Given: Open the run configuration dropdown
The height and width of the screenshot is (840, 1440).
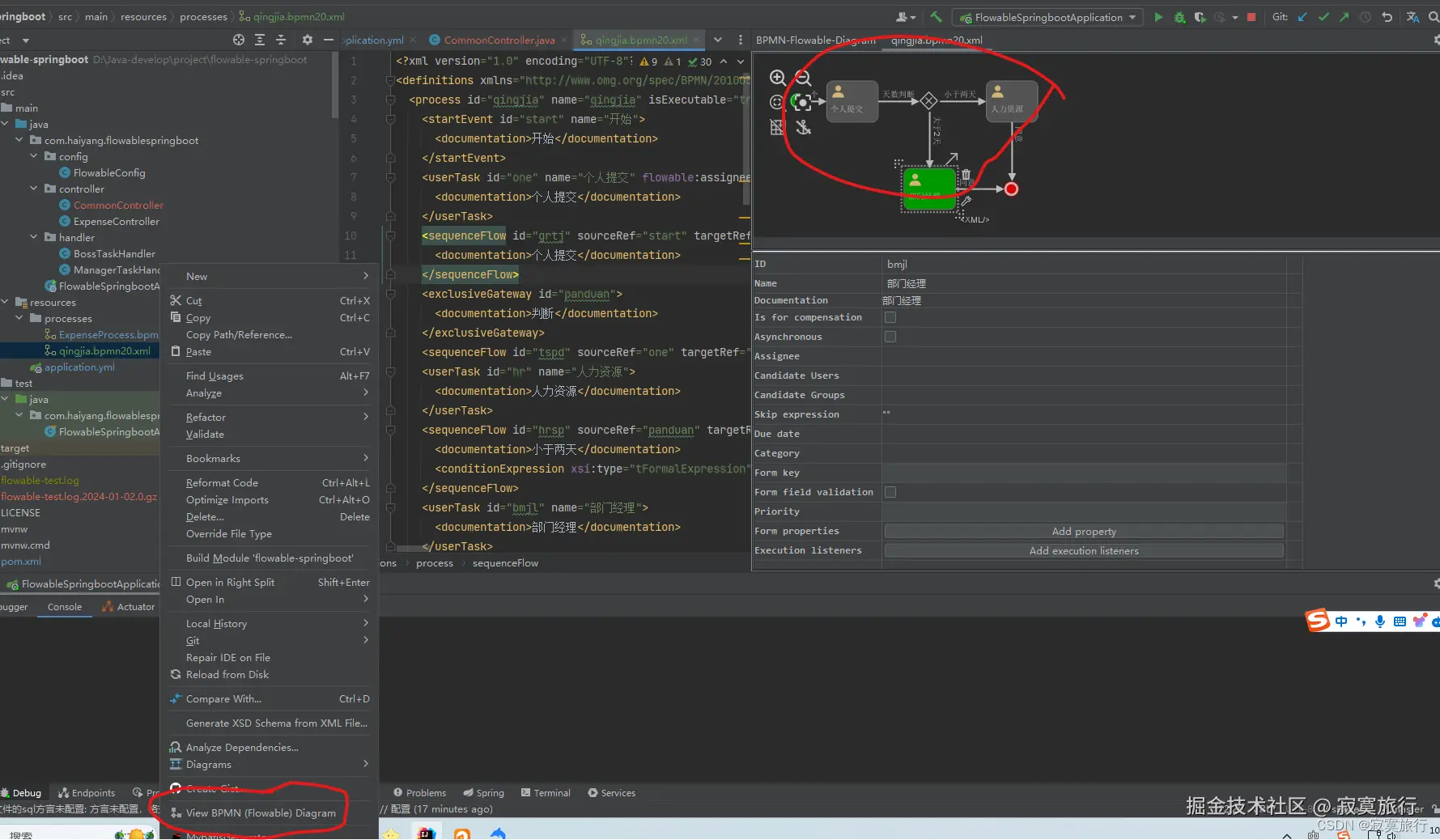Looking at the screenshot, I should [1048, 17].
